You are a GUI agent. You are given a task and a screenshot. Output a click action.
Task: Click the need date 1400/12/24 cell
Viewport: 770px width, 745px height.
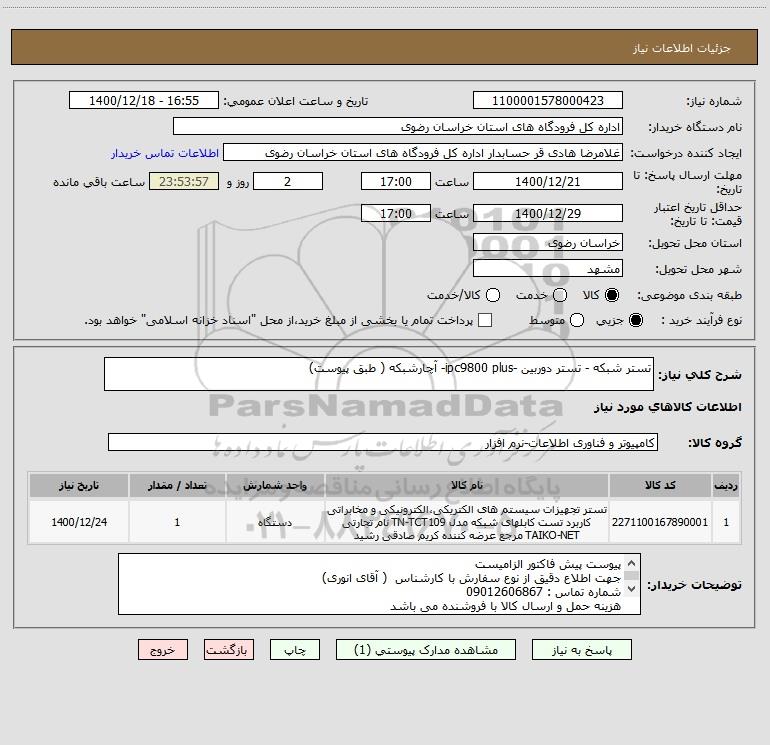pos(79,522)
